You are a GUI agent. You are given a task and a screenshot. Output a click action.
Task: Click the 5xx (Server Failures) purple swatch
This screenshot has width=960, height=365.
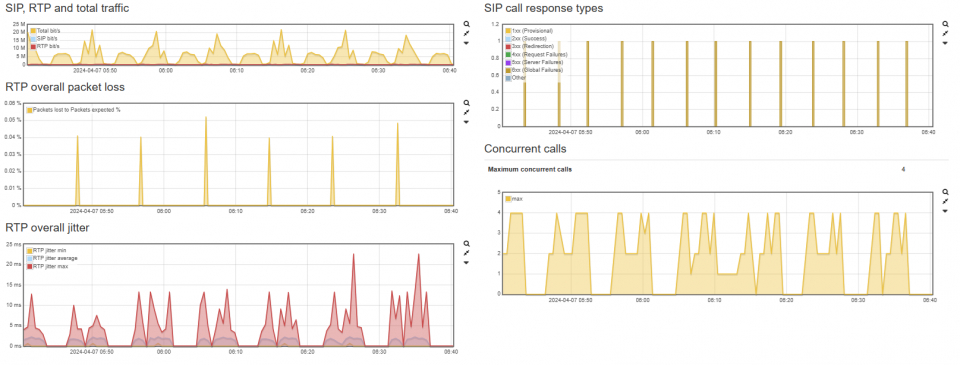[508, 62]
